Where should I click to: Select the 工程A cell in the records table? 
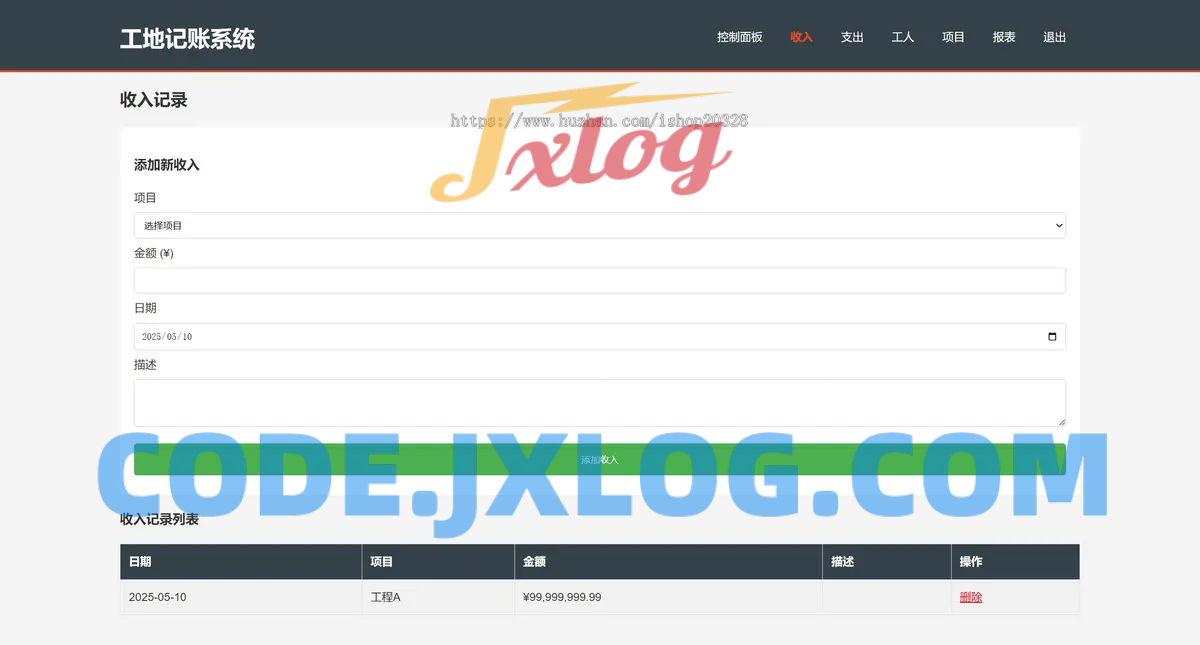coord(385,597)
